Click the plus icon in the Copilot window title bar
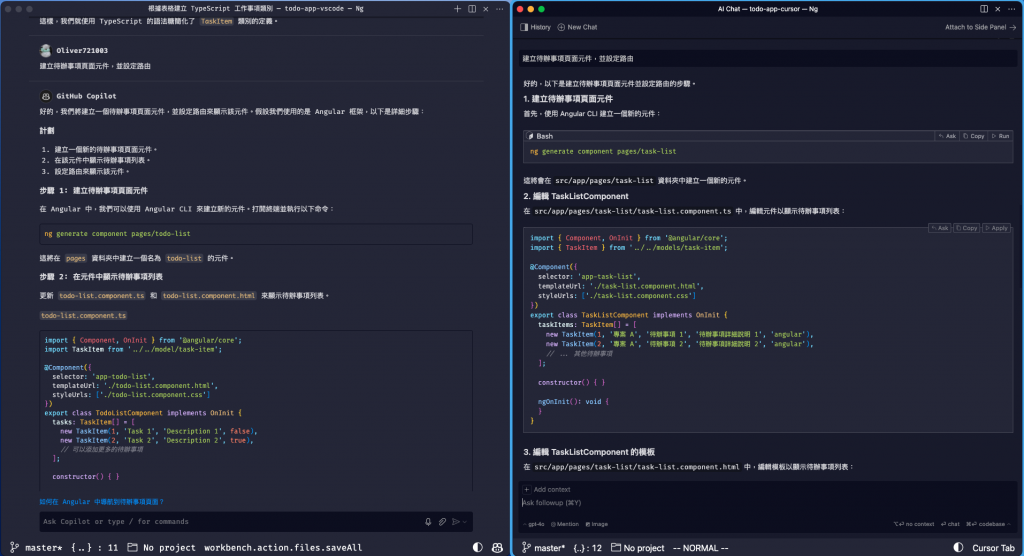This screenshot has width=1024, height=556. pos(457,9)
